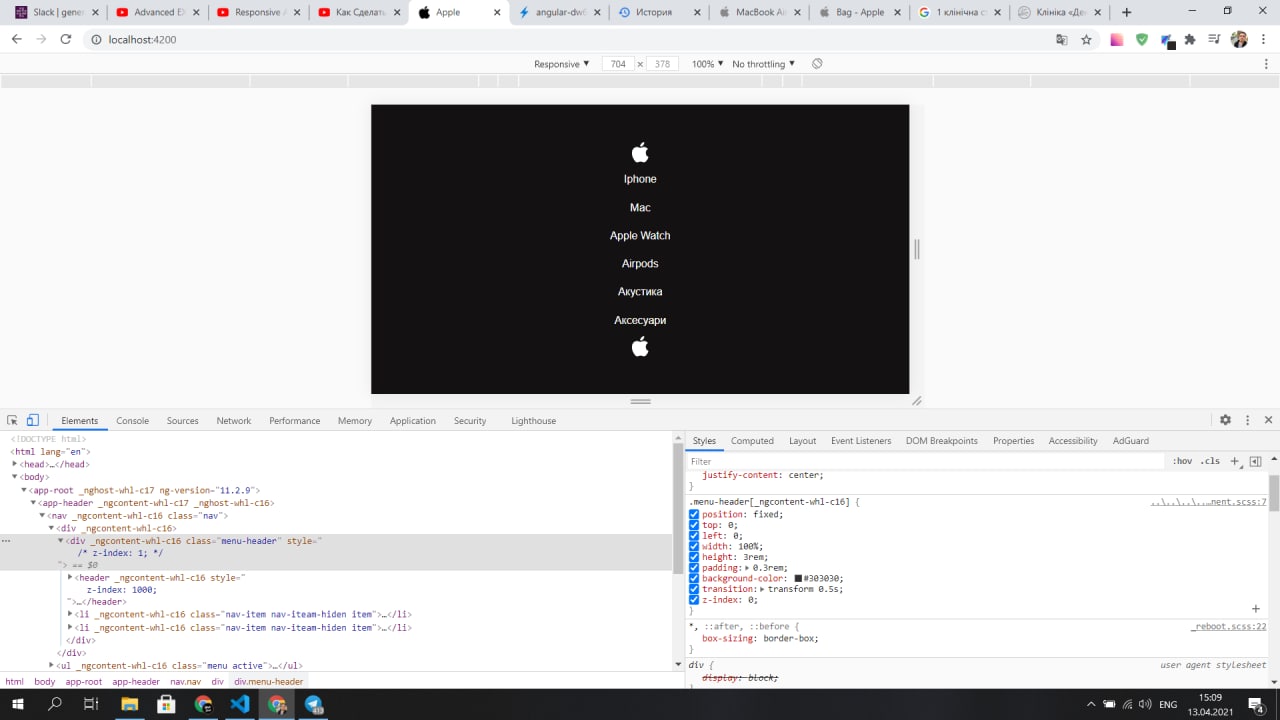The width and height of the screenshot is (1280, 720).
Task: Open the Event Listeners tab
Action: coord(861,441)
